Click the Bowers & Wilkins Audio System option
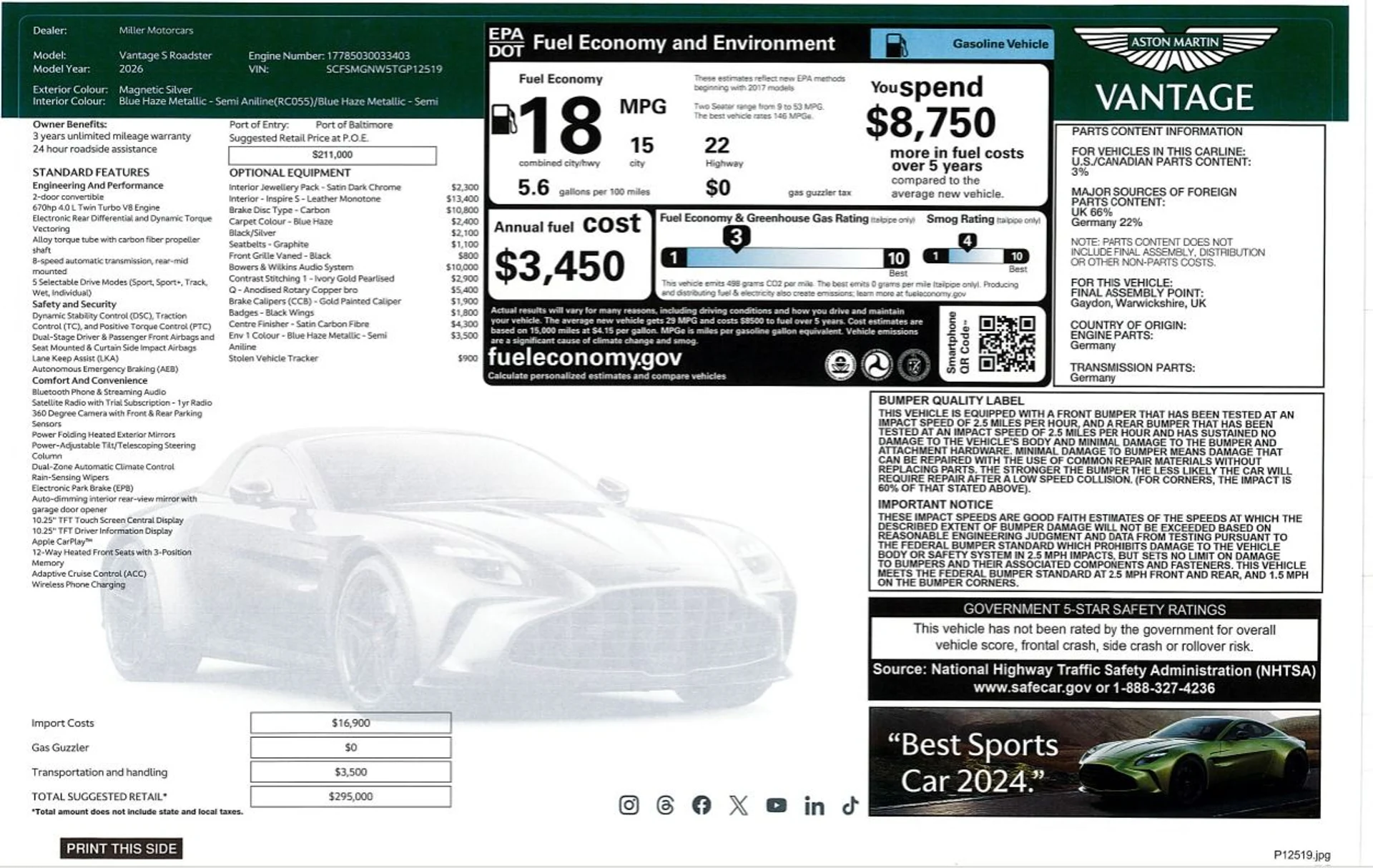 coord(291,267)
